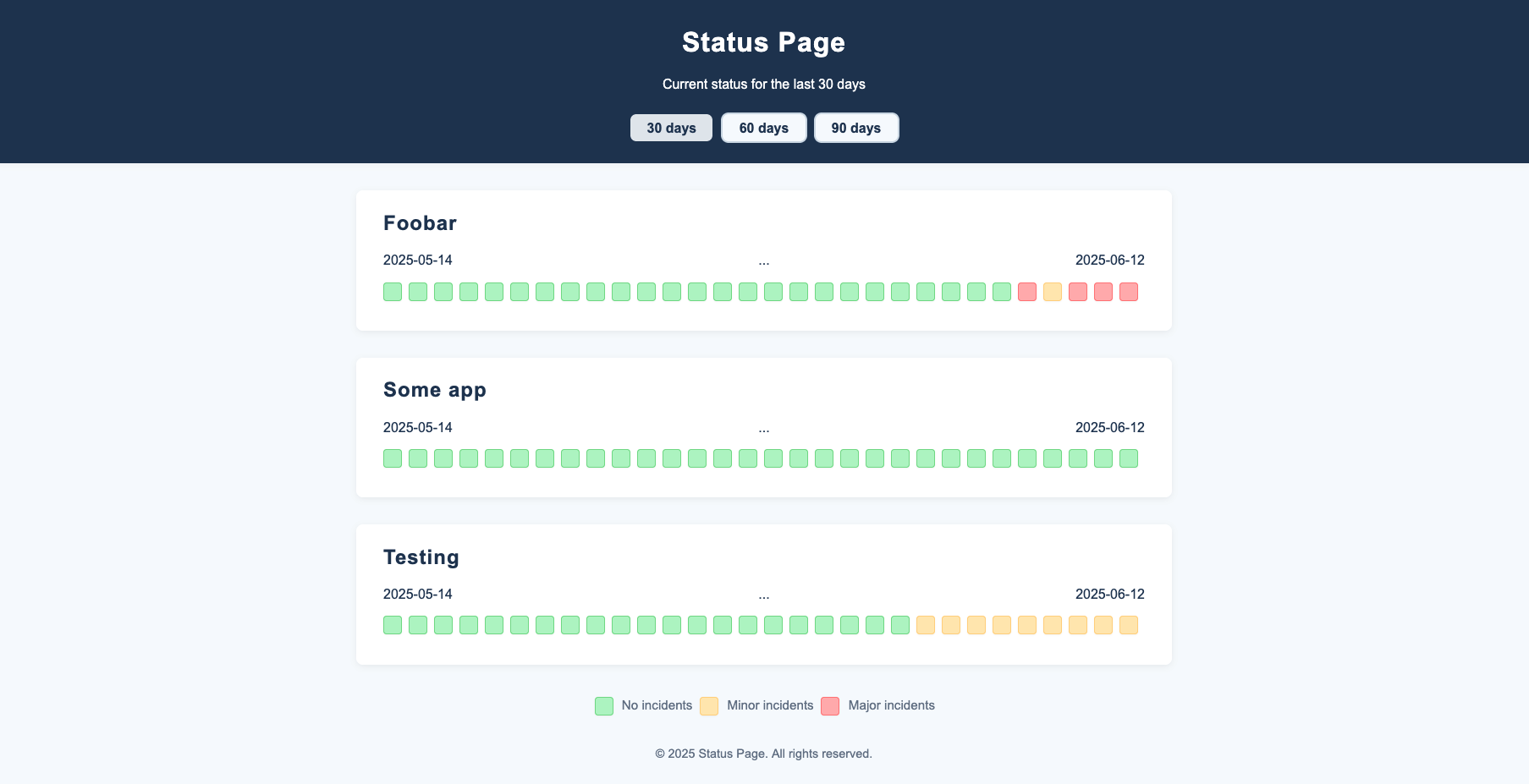The image size is (1529, 784).
Task: Select the Foobar section heading
Action: coord(420,222)
